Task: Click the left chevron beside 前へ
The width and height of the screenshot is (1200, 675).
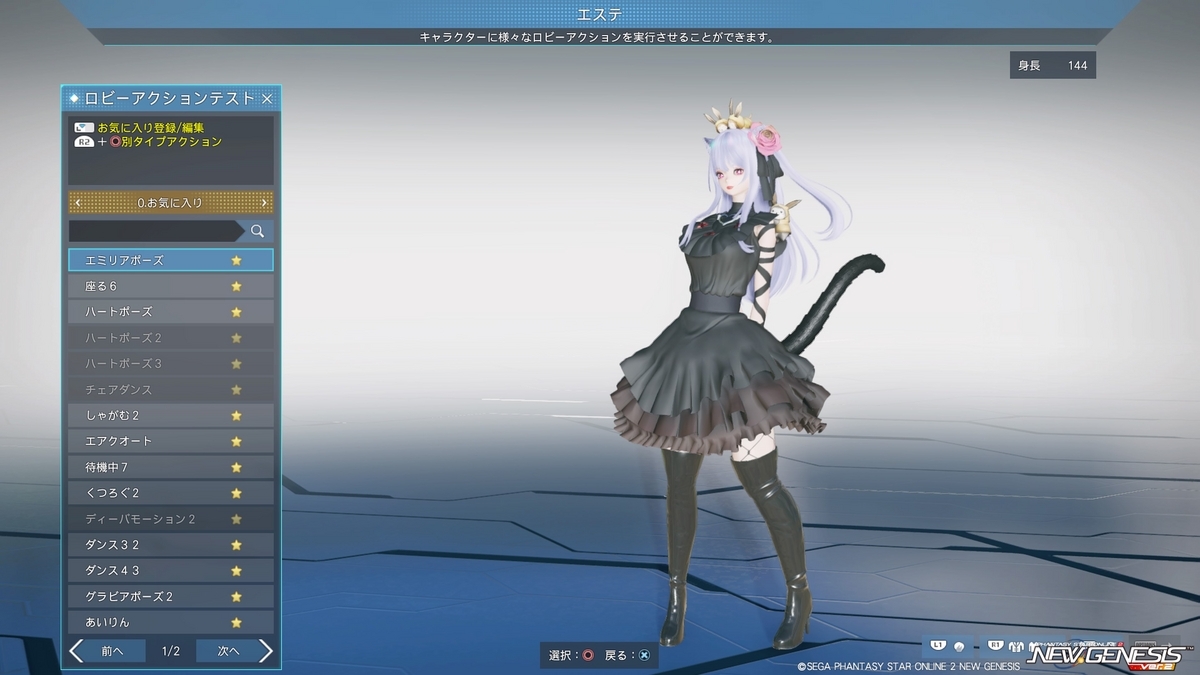Action: coord(77,651)
